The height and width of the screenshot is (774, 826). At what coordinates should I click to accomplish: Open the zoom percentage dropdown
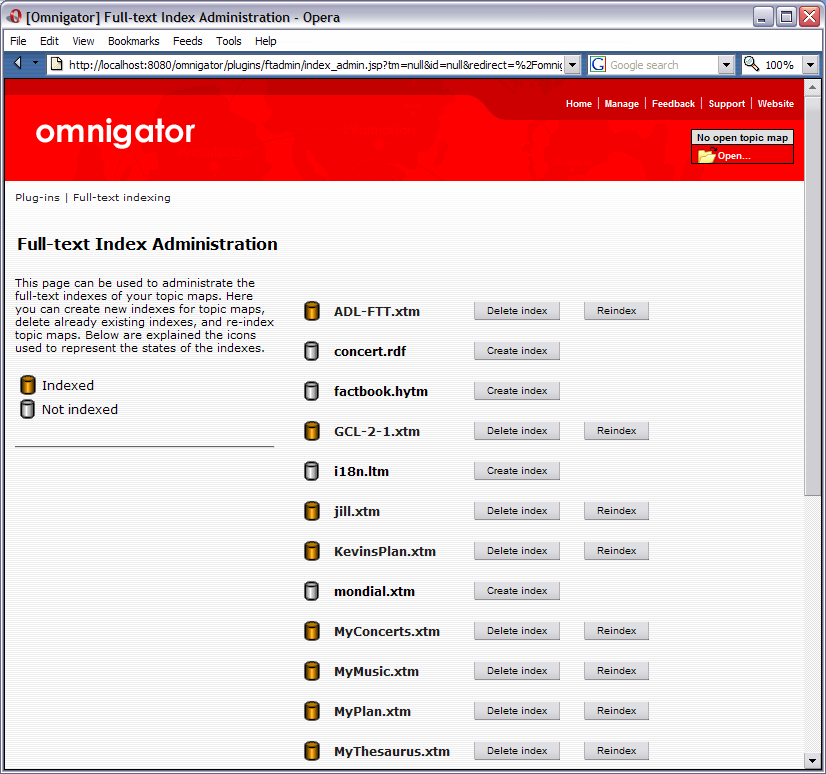(809, 65)
